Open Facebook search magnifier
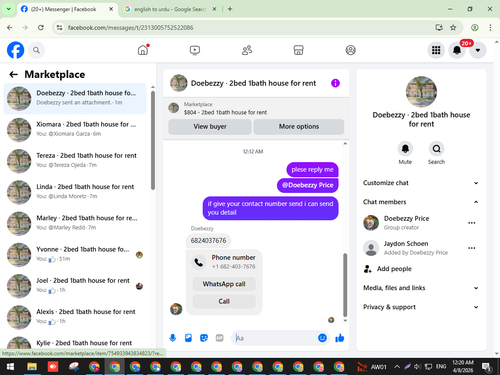 coord(36,50)
